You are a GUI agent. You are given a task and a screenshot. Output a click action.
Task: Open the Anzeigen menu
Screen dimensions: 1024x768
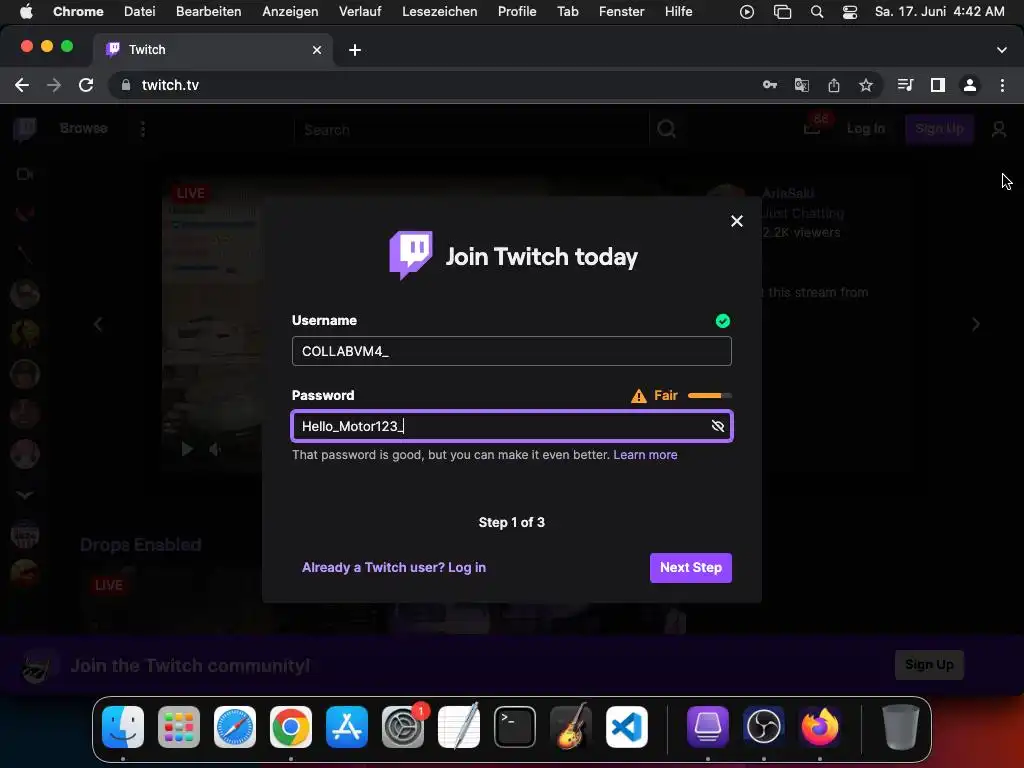(290, 11)
